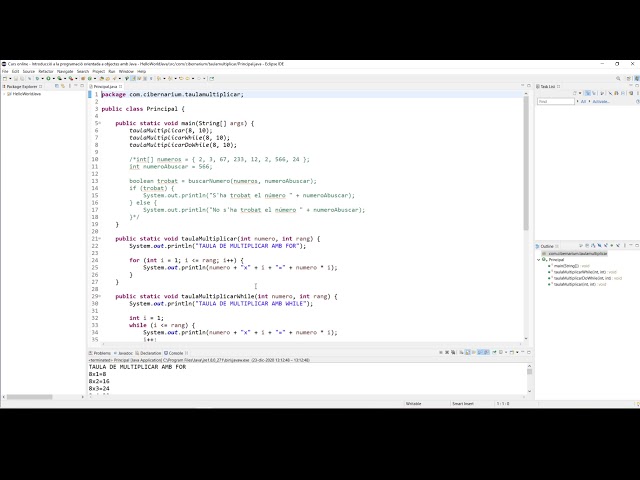Click the Maximize icon of the Console panel
This screenshot has width=640, height=480.
[x=529, y=352]
